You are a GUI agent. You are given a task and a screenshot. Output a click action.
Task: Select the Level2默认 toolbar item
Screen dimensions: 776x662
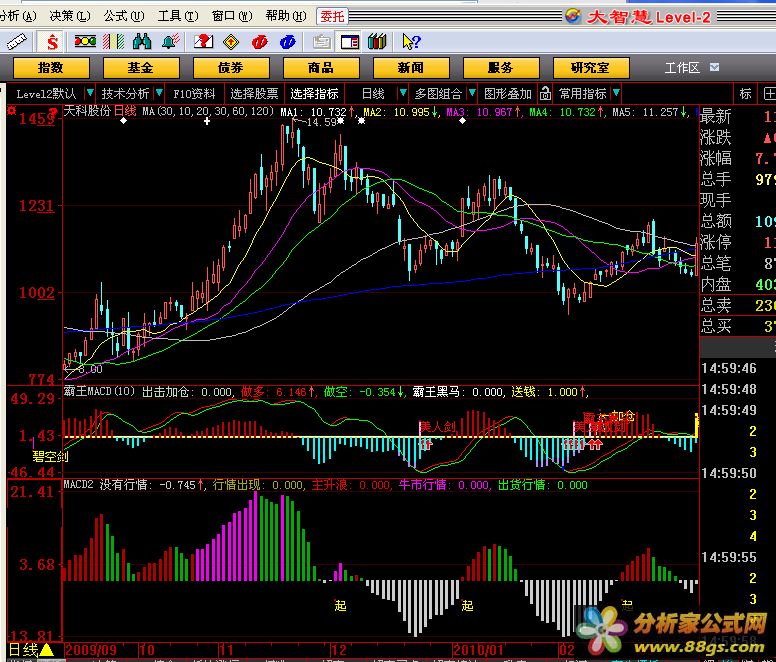coord(46,94)
